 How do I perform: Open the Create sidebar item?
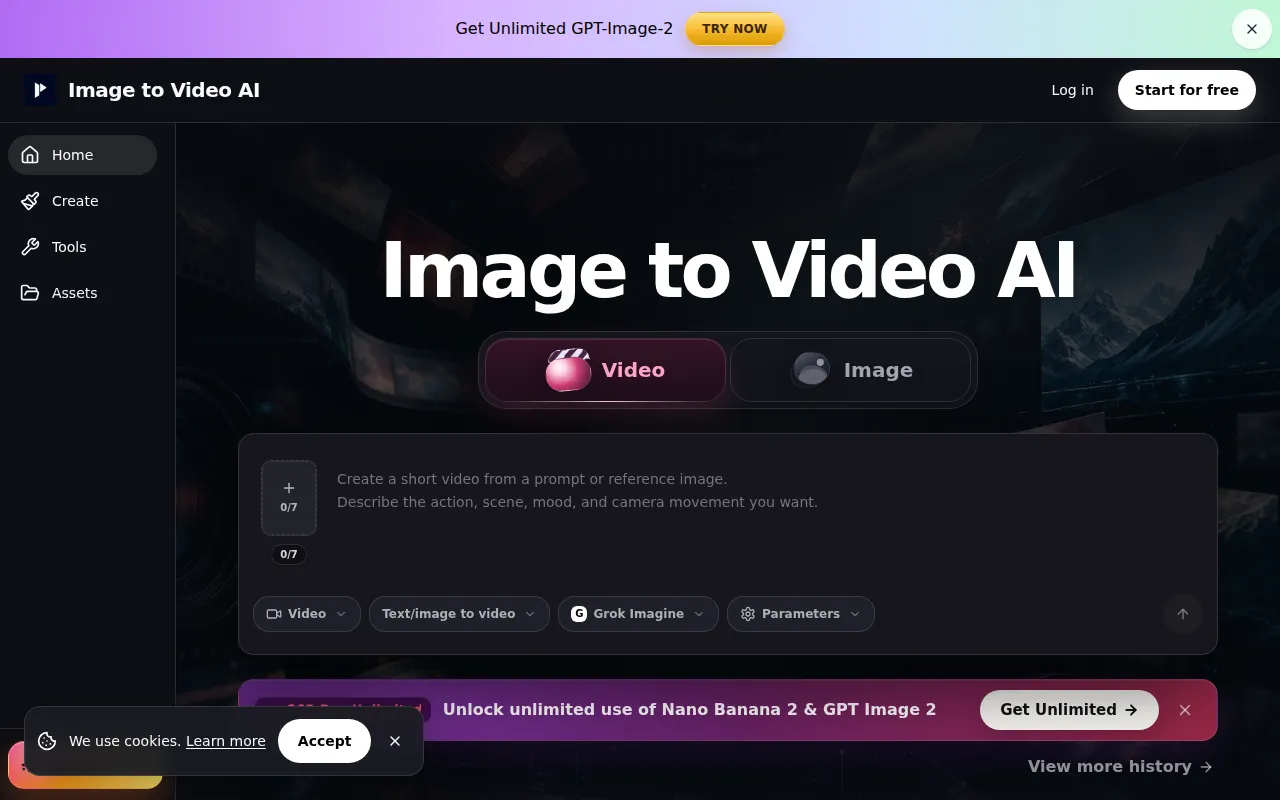click(82, 201)
